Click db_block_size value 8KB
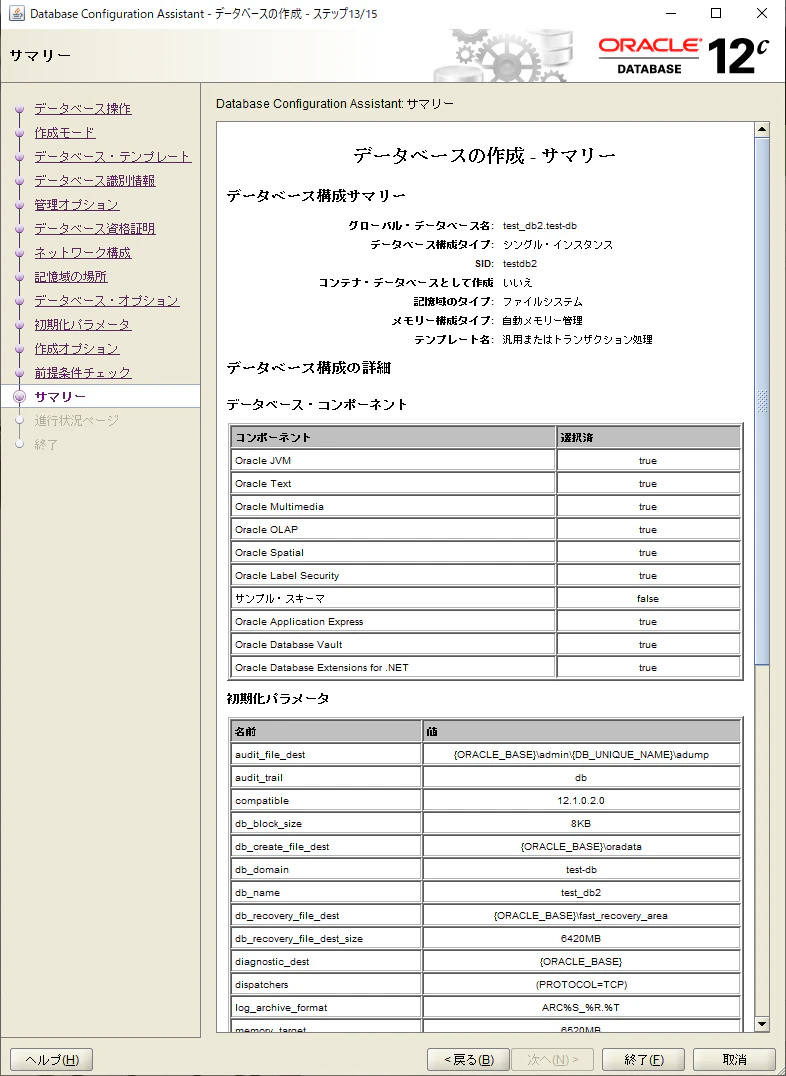Screen dimensions: 786x1076 tap(581, 823)
